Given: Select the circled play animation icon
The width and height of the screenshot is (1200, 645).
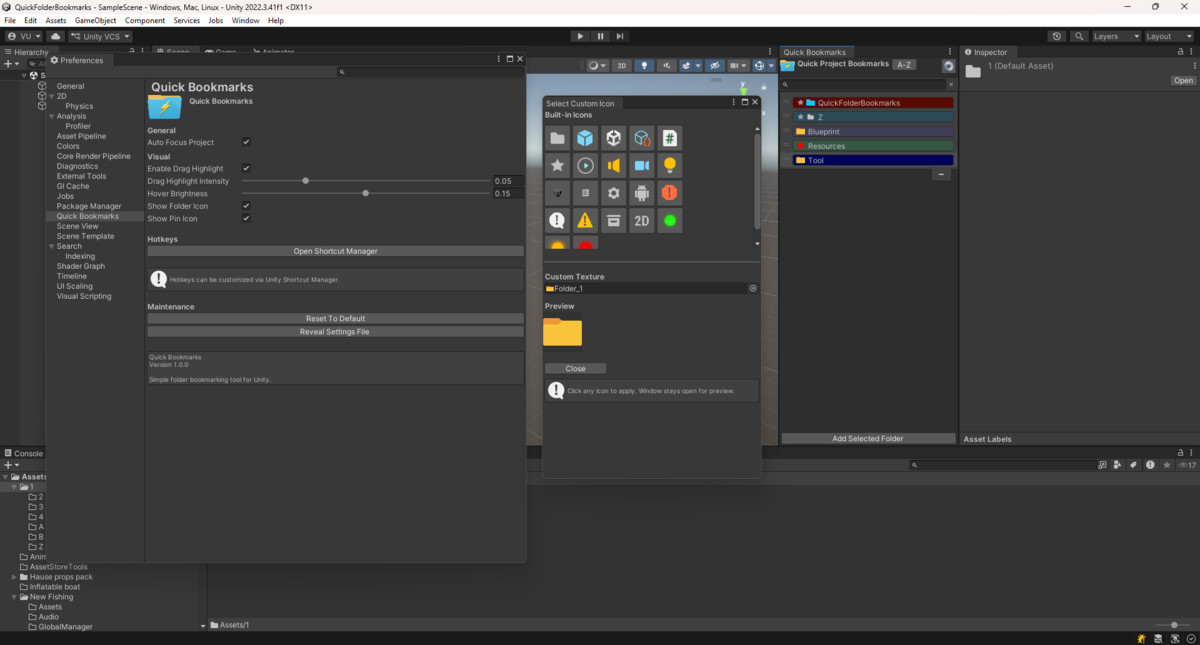Looking at the screenshot, I should (586, 165).
